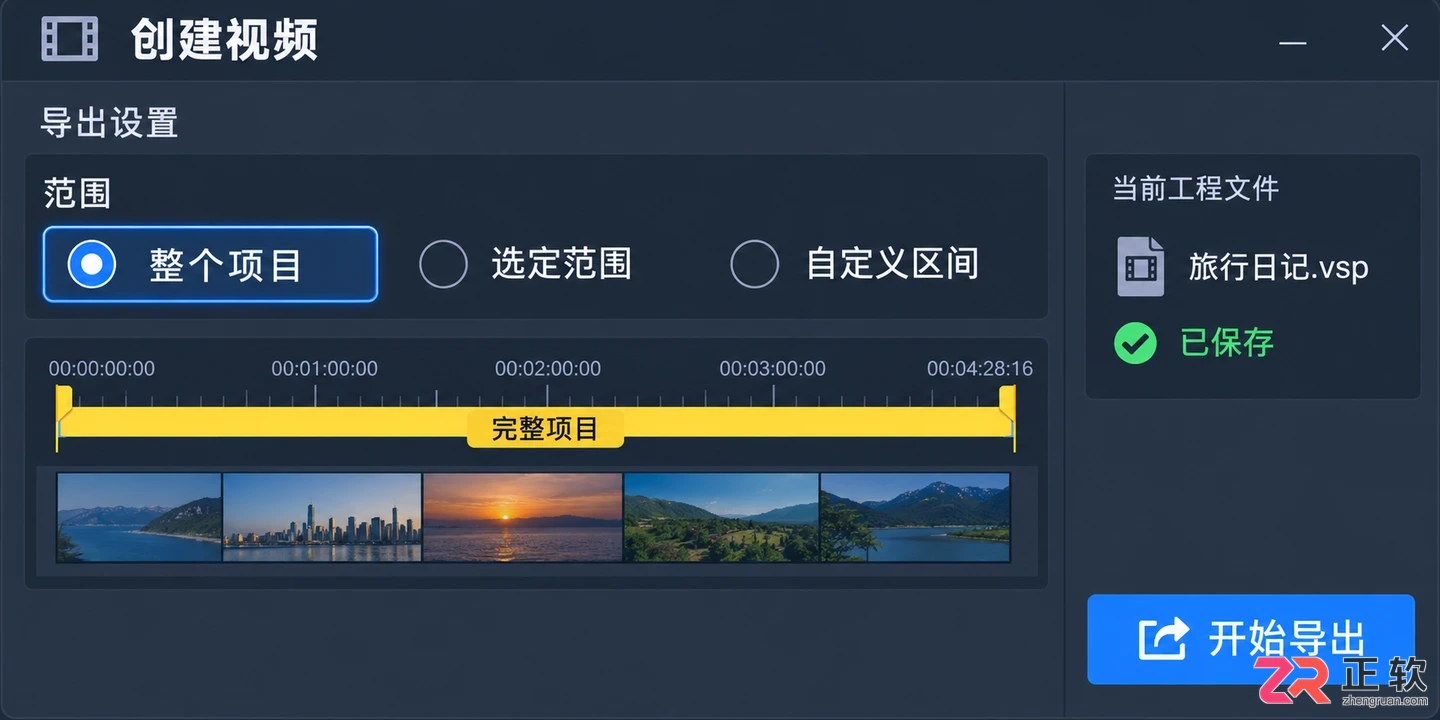Minimize the 创建视频 window
Screen dimensions: 1440x720
[x=1293, y=43]
